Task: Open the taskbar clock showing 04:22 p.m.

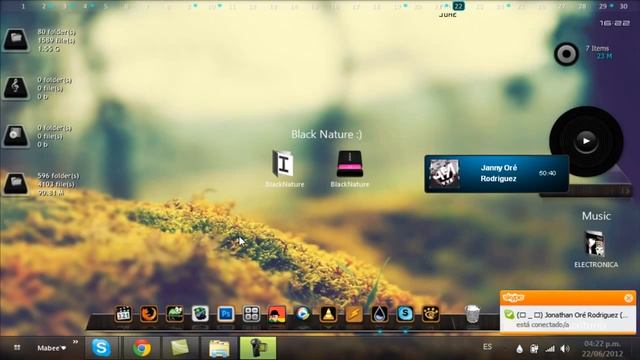Action: point(602,349)
